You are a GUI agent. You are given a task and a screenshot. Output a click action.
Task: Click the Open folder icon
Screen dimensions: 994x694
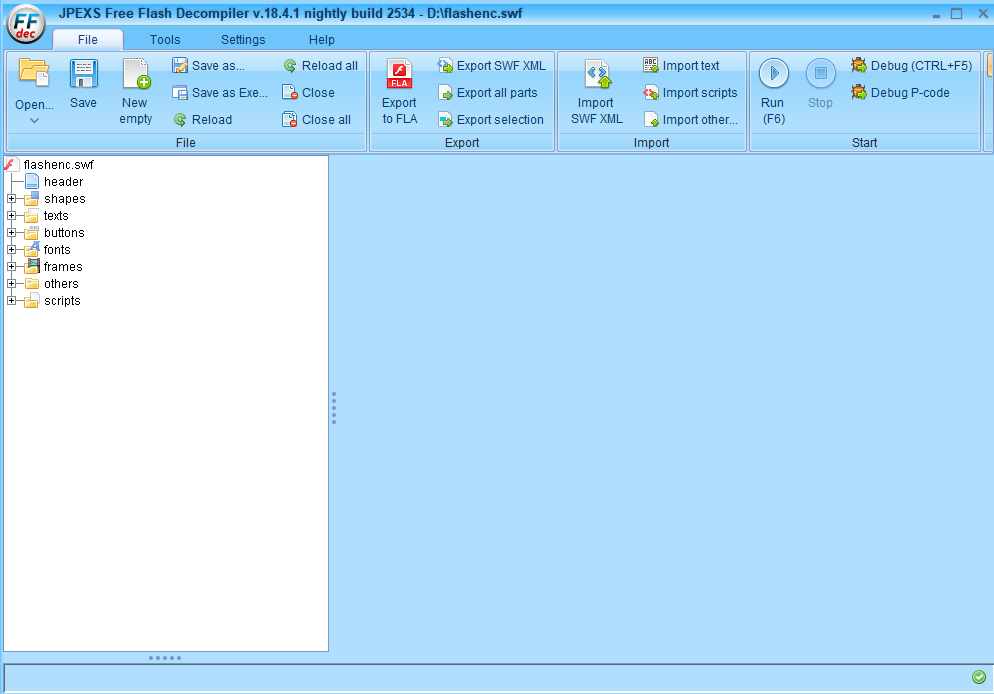[x=34, y=72]
